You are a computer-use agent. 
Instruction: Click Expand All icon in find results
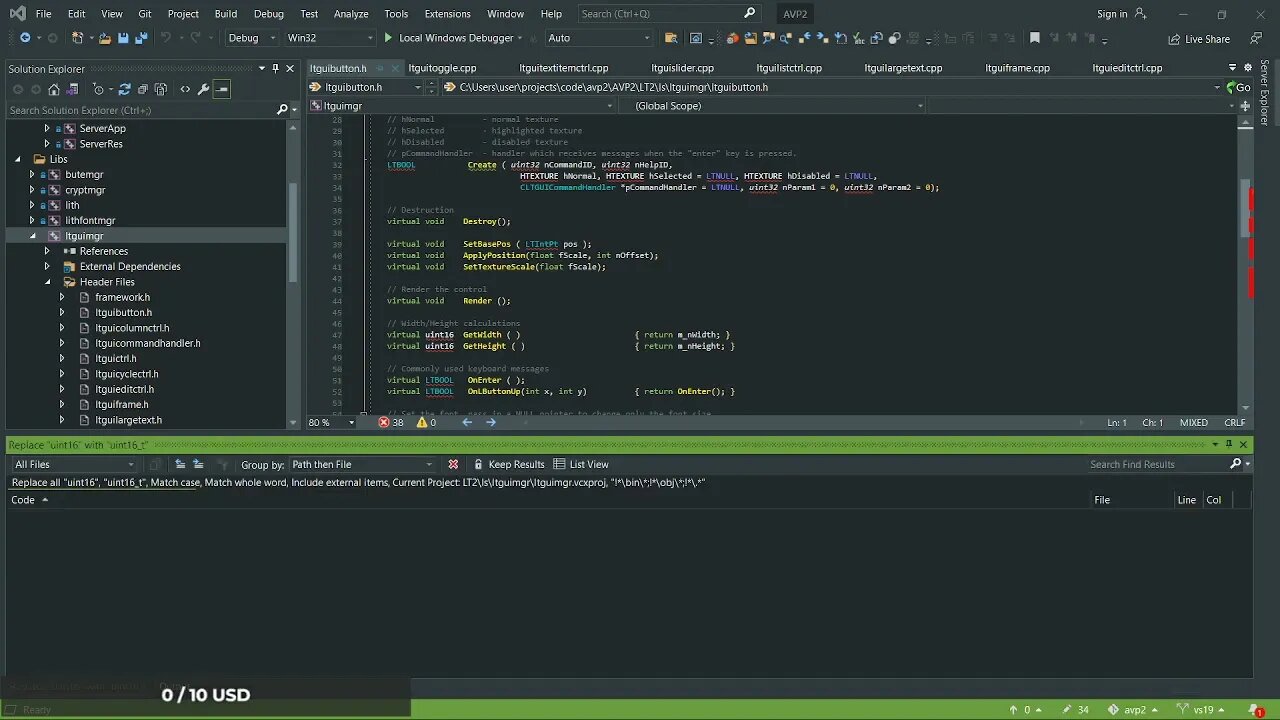tap(198, 464)
